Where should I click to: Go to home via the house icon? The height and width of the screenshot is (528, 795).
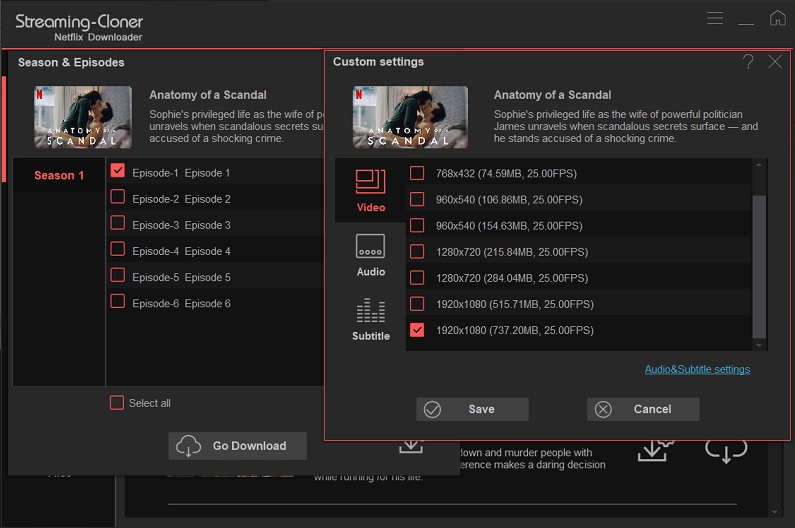777,18
